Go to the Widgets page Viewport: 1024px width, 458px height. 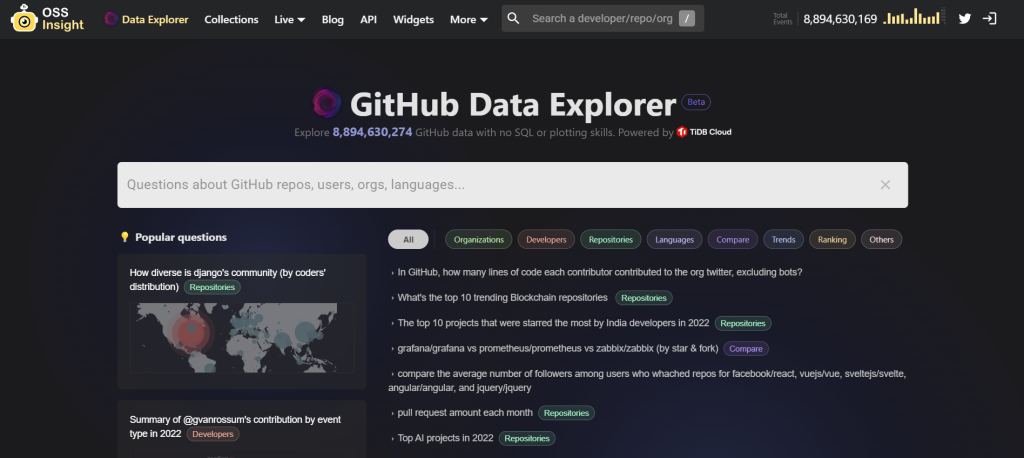[413, 19]
